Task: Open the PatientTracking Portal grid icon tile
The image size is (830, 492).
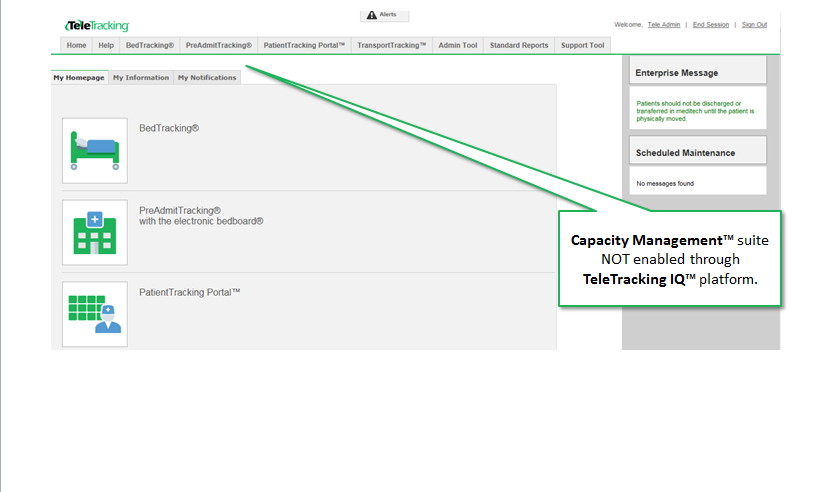Action: pos(95,314)
